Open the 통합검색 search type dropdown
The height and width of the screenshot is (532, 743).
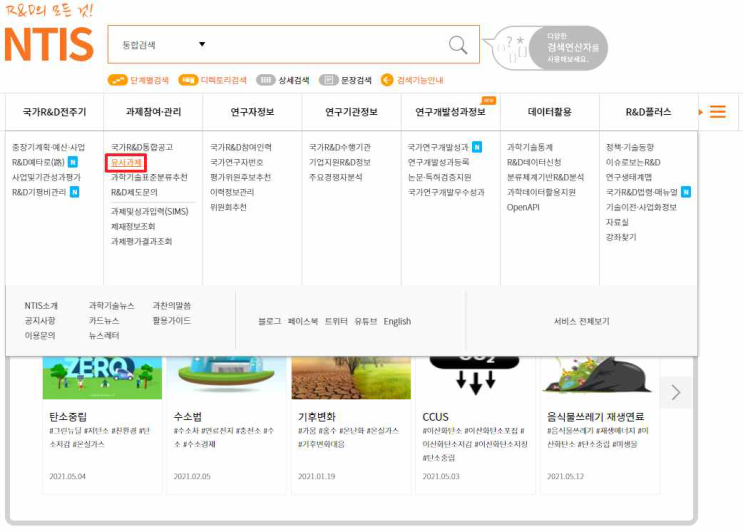point(163,45)
